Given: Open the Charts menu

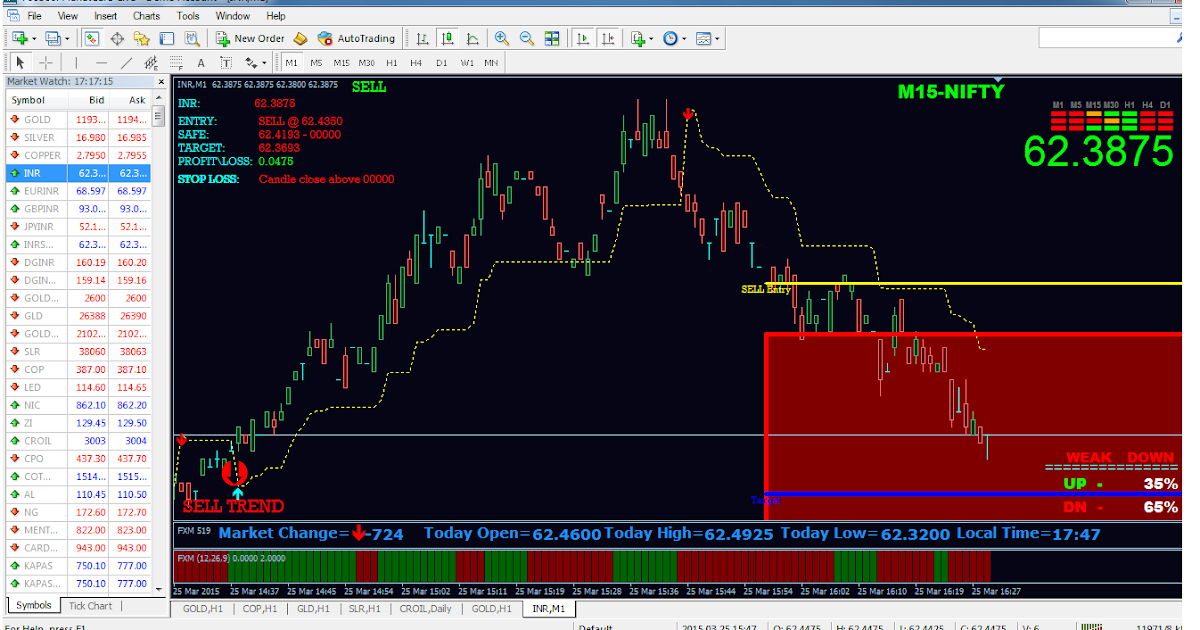Looking at the screenshot, I should coord(146,16).
